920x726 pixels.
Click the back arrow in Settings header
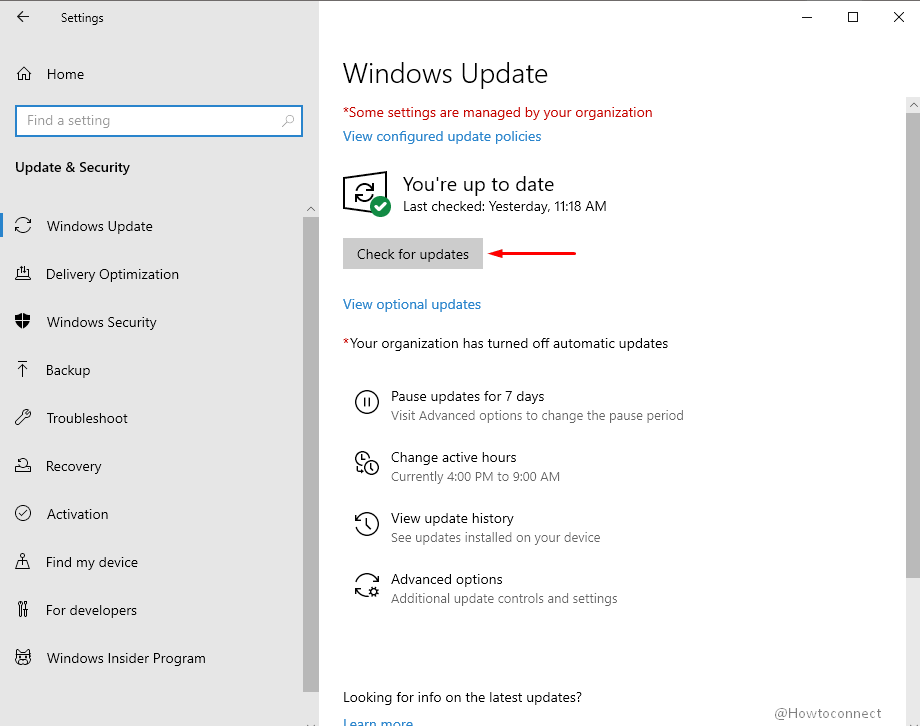click(23, 17)
